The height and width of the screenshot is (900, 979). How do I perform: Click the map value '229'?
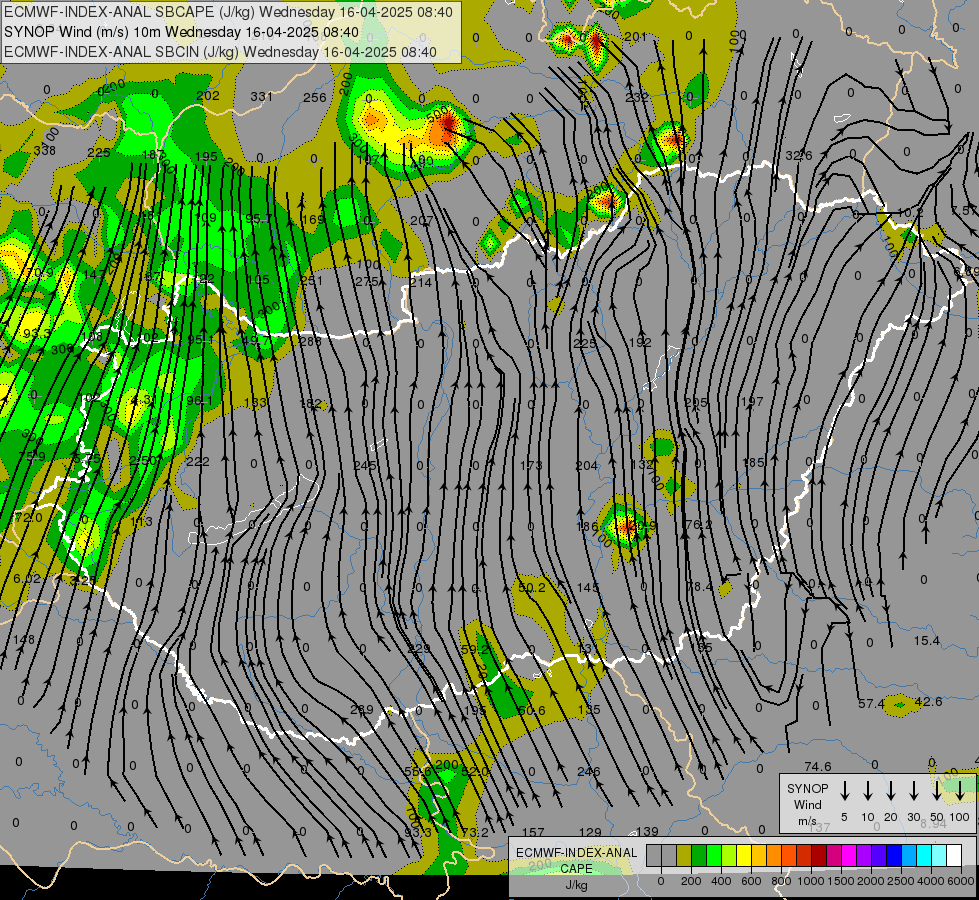(x=418, y=649)
